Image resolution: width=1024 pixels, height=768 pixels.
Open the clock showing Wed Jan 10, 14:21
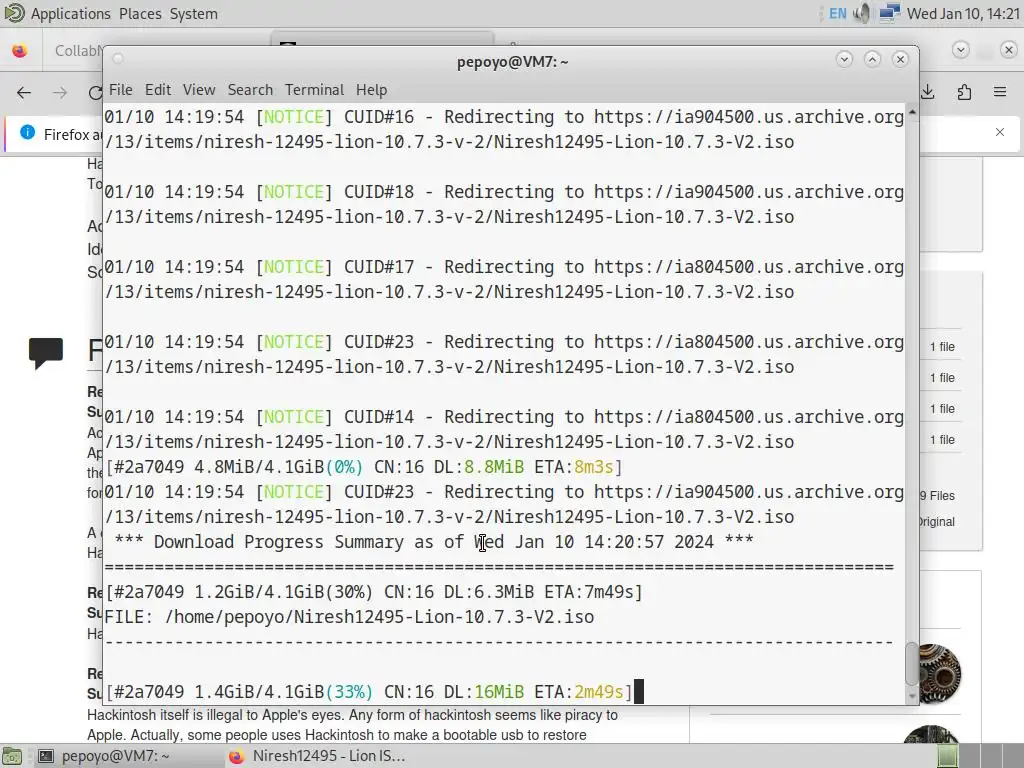[x=963, y=14]
